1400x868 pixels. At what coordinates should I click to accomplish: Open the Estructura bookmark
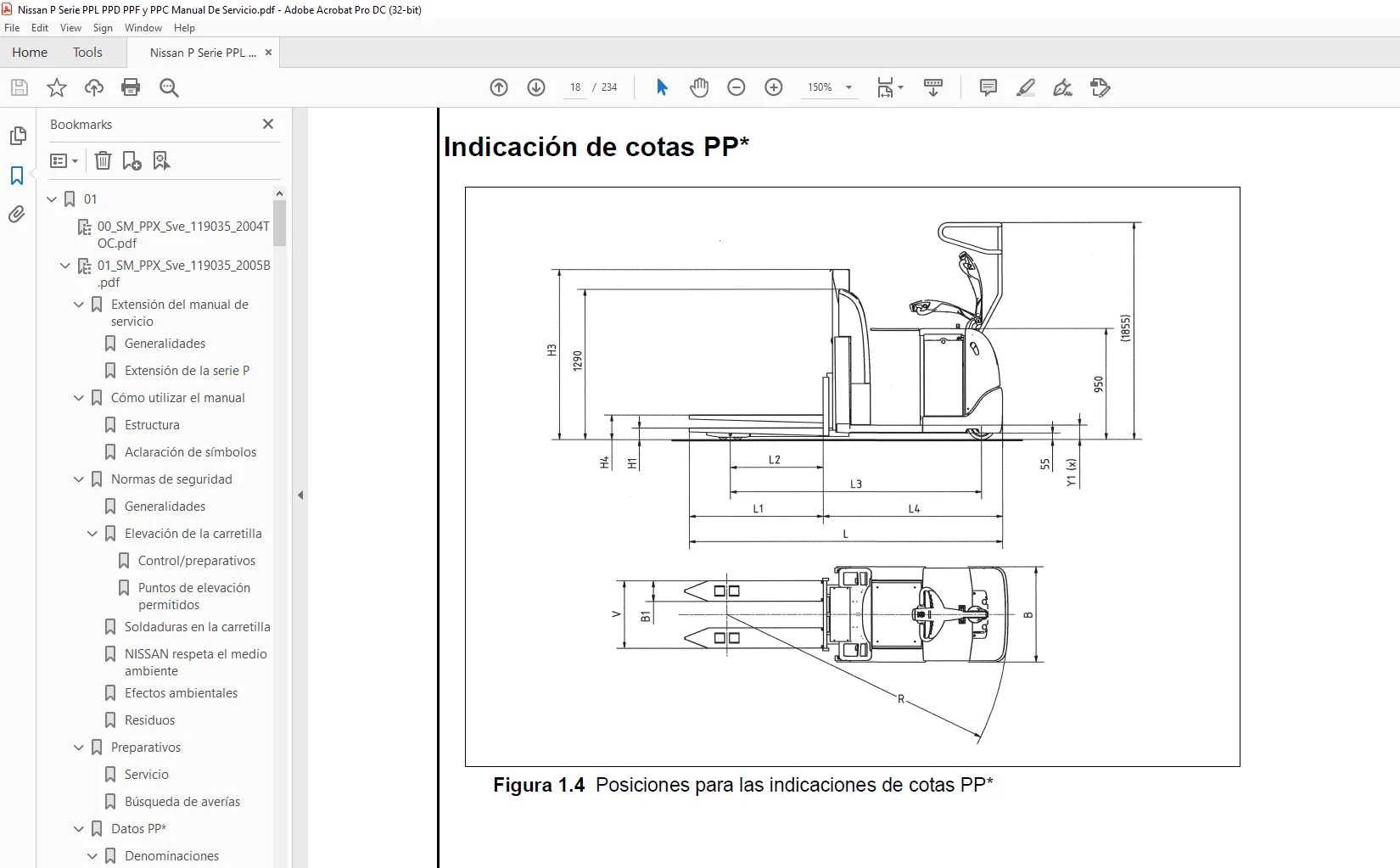152,425
